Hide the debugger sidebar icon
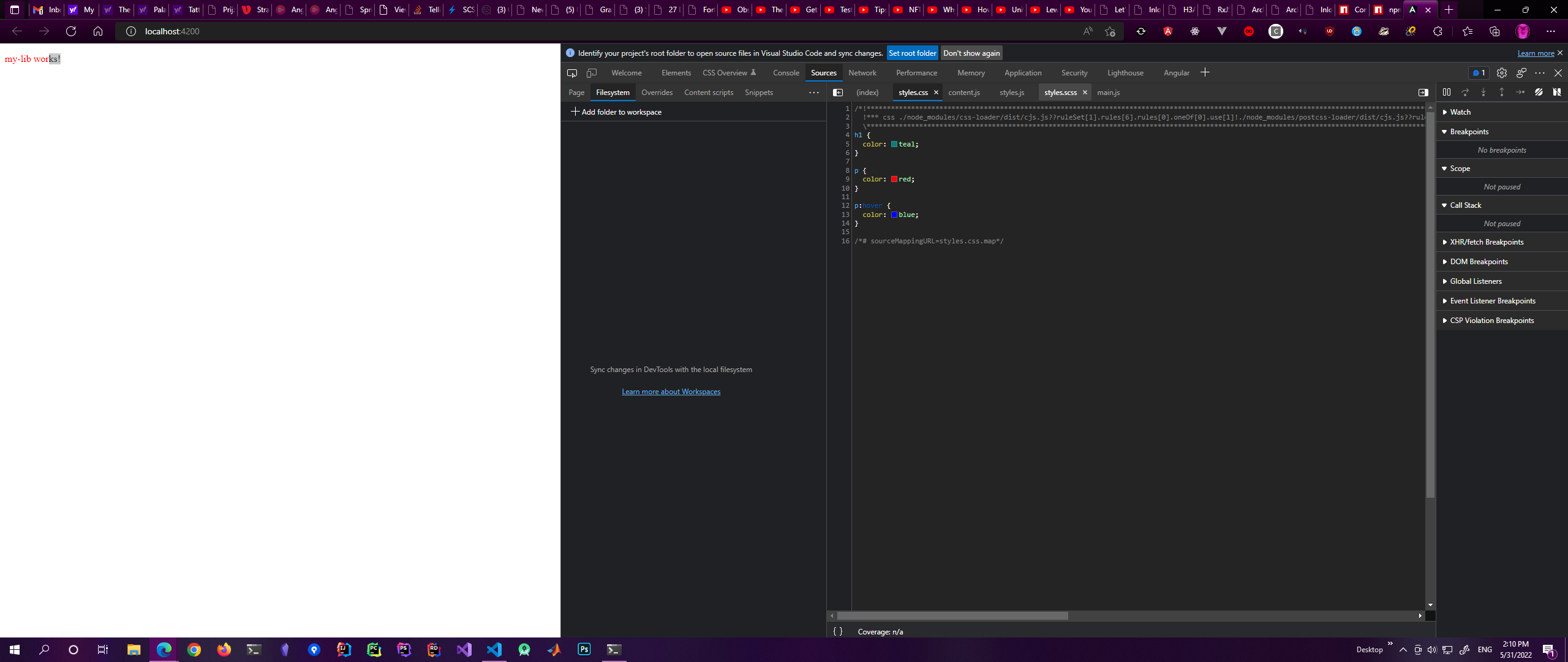1568x662 pixels. coord(1423,93)
